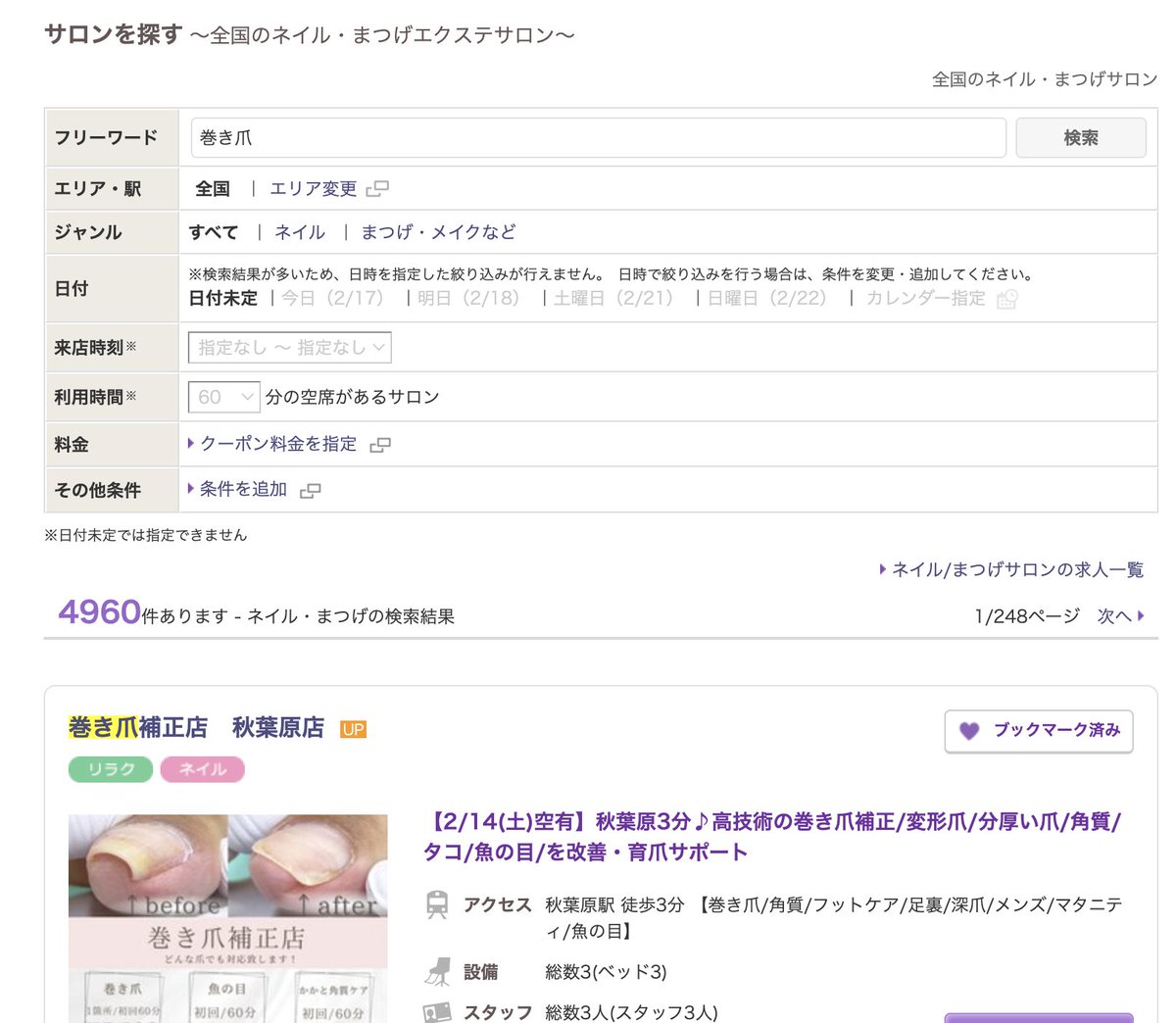This screenshot has width=1176, height=1023.
Task: Click the 総数3人(スタッフ3人) staff text
Action: (631, 1012)
